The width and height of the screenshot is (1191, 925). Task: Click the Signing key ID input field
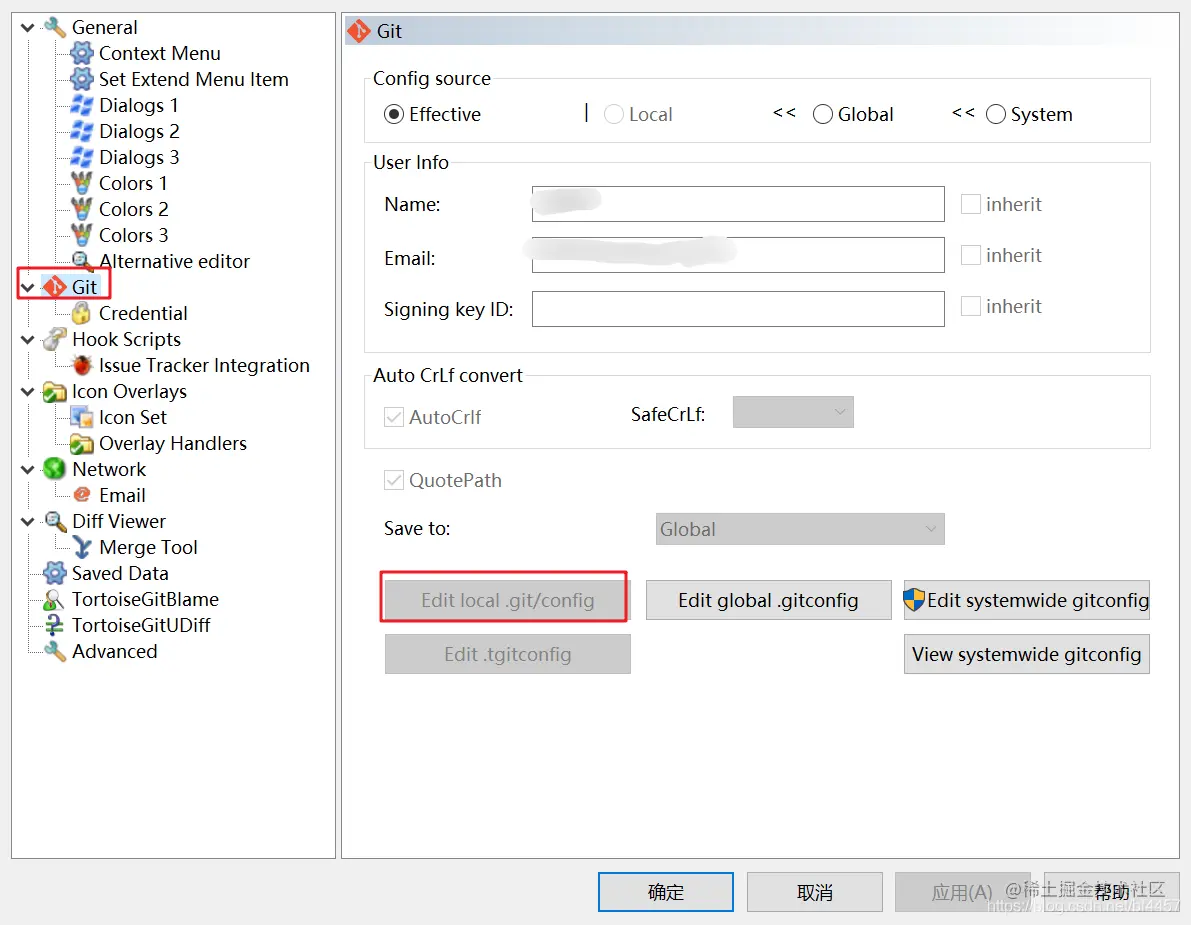[738, 309]
